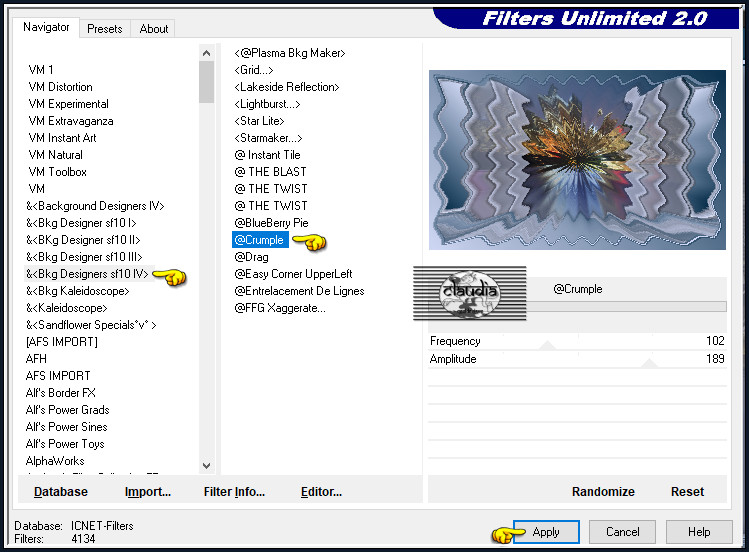The width and height of the screenshot is (749, 552).
Task: Click the @Crumple filter preview image
Action: tap(577, 160)
